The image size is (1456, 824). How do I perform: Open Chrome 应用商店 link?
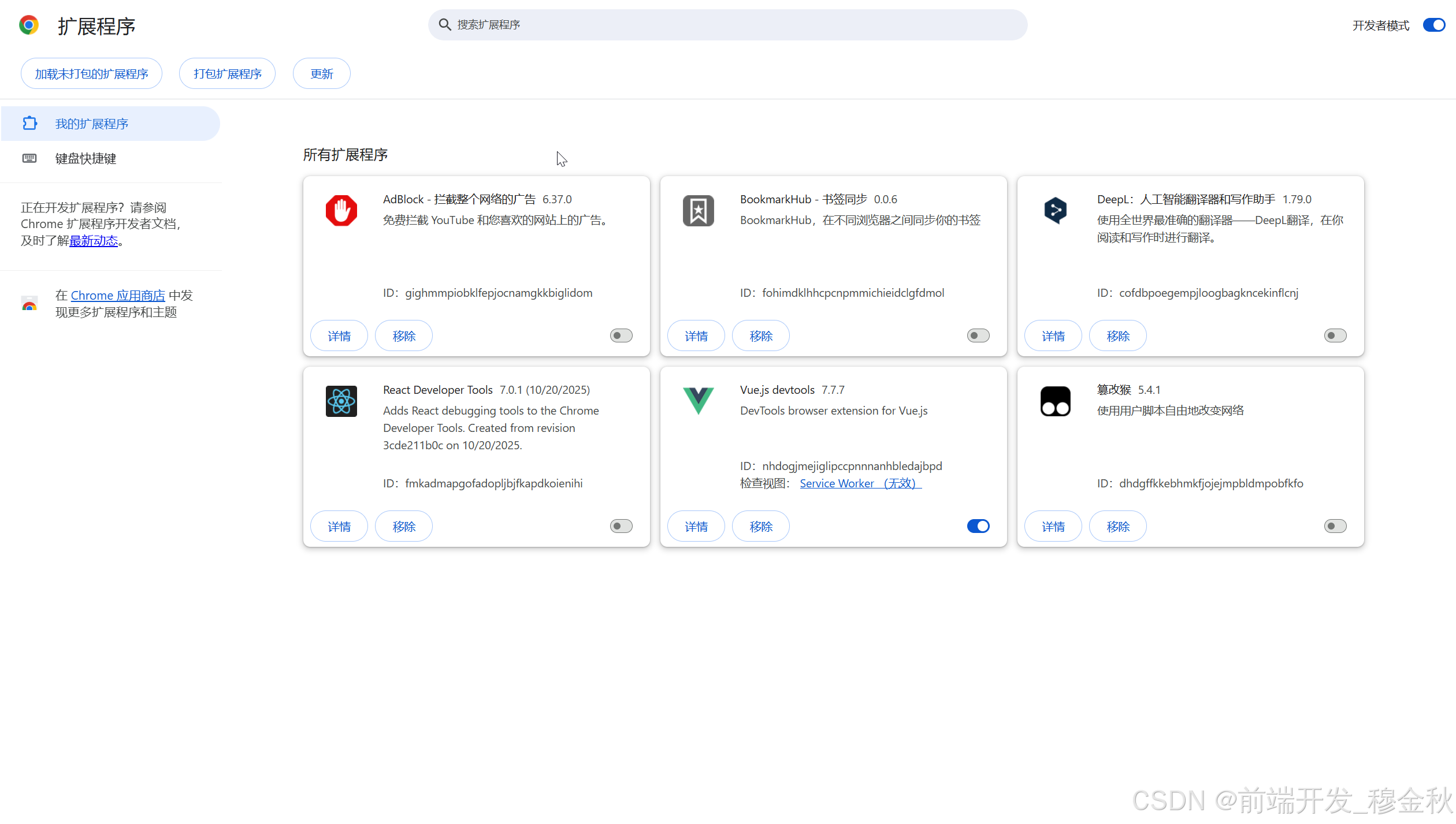pos(118,296)
